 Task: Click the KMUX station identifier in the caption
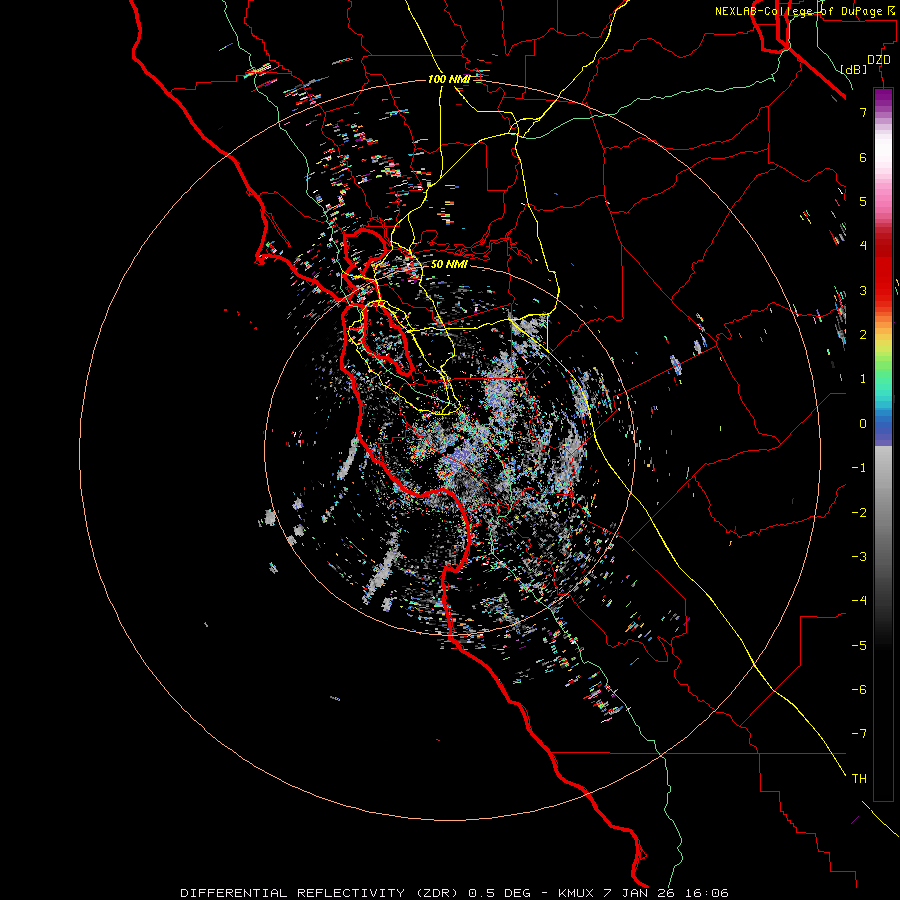[577, 893]
